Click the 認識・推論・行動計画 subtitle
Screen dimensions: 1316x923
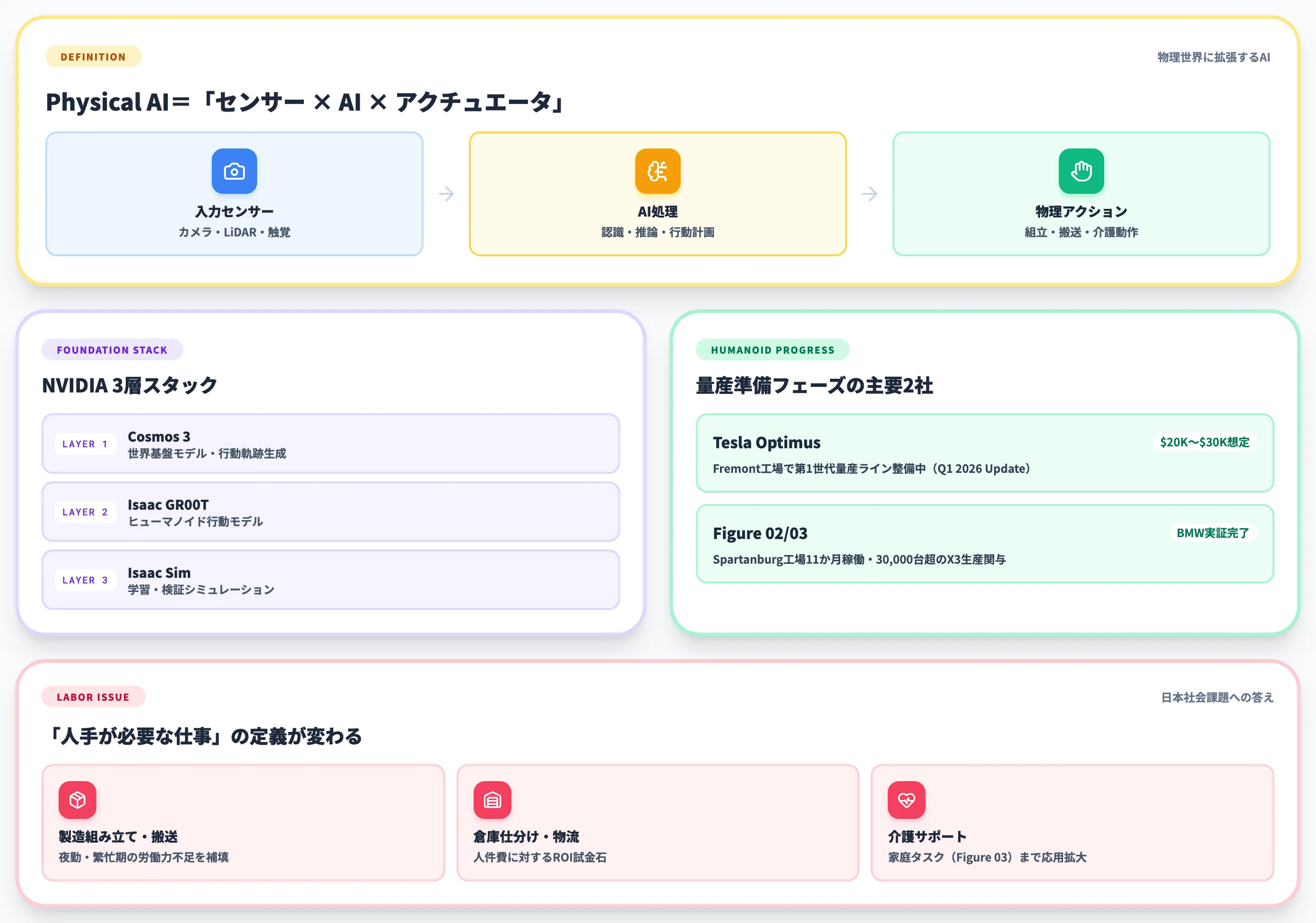658,232
